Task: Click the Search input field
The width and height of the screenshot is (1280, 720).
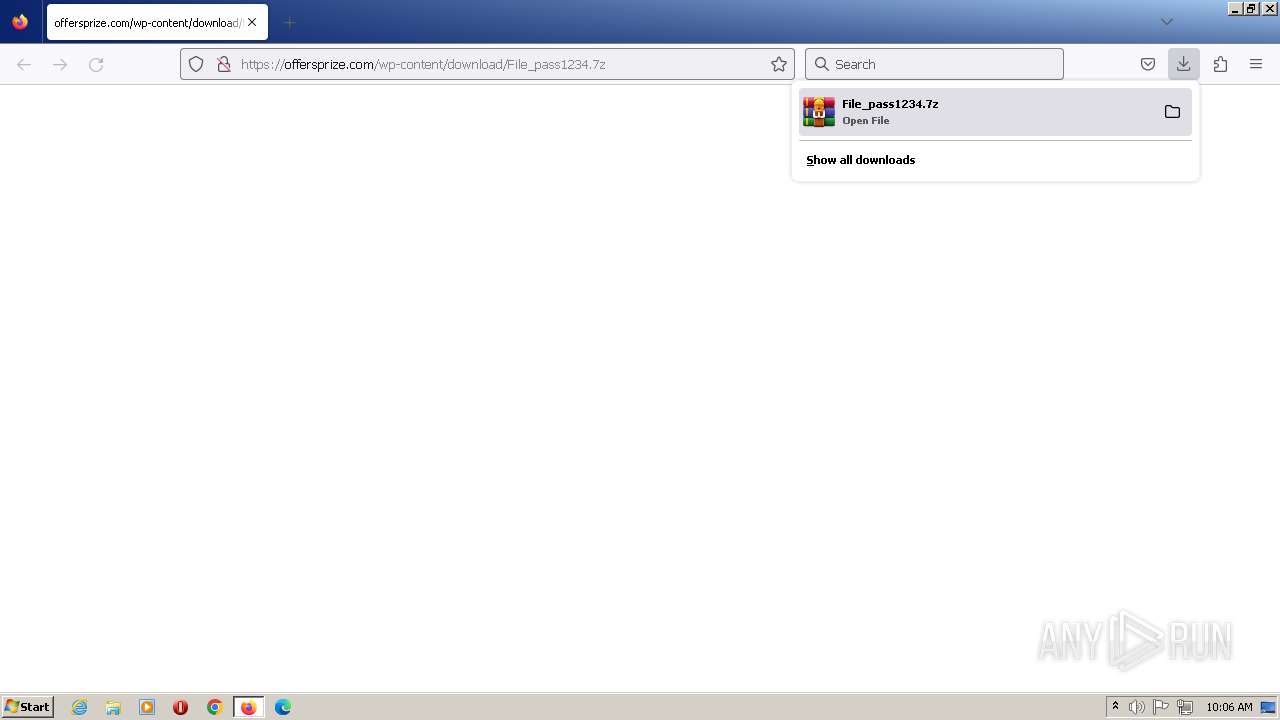Action: (934, 64)
